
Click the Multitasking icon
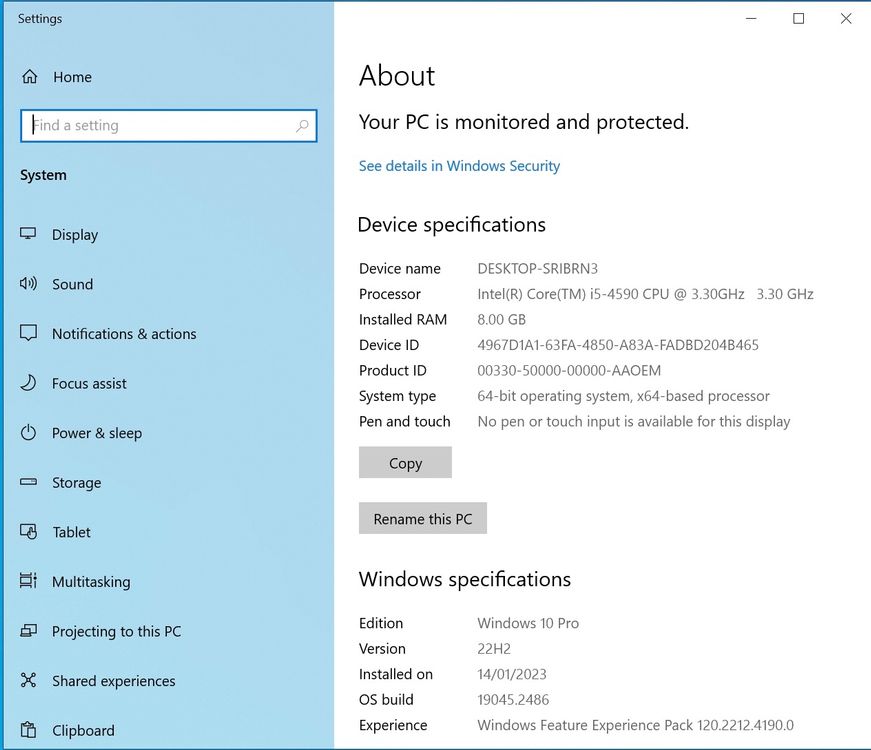click(x=29, y=582)
